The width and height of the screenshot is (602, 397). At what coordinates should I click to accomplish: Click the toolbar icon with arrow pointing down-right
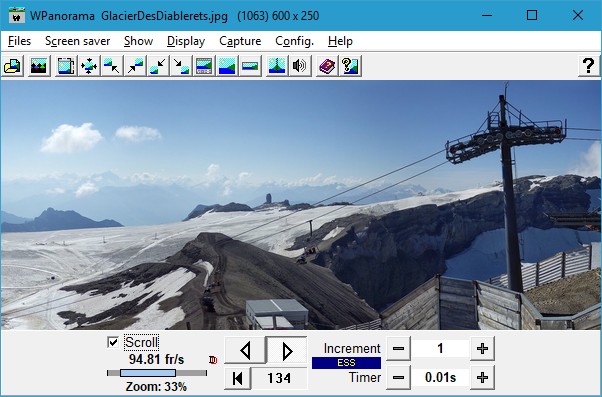click(181, 66)
